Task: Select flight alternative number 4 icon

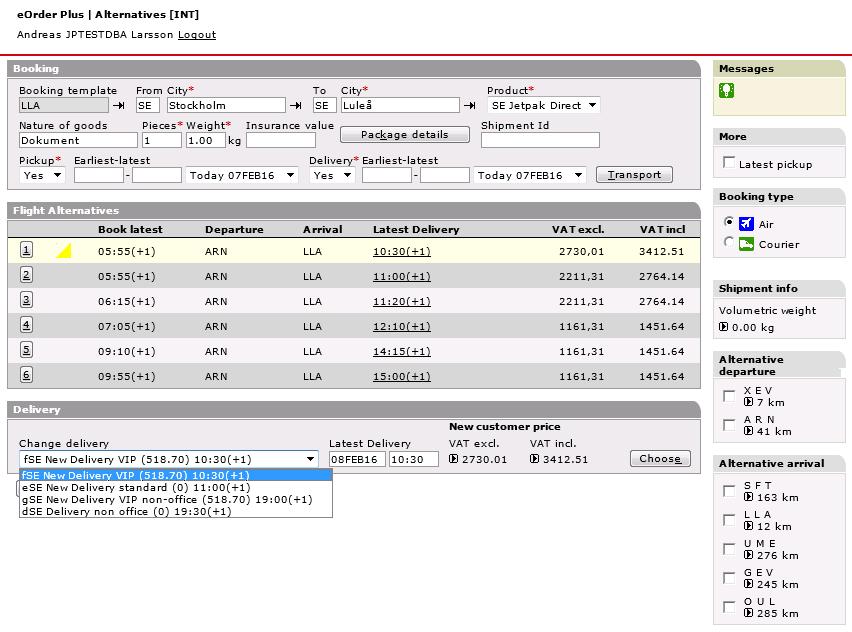Action: [x=26, y=325]
